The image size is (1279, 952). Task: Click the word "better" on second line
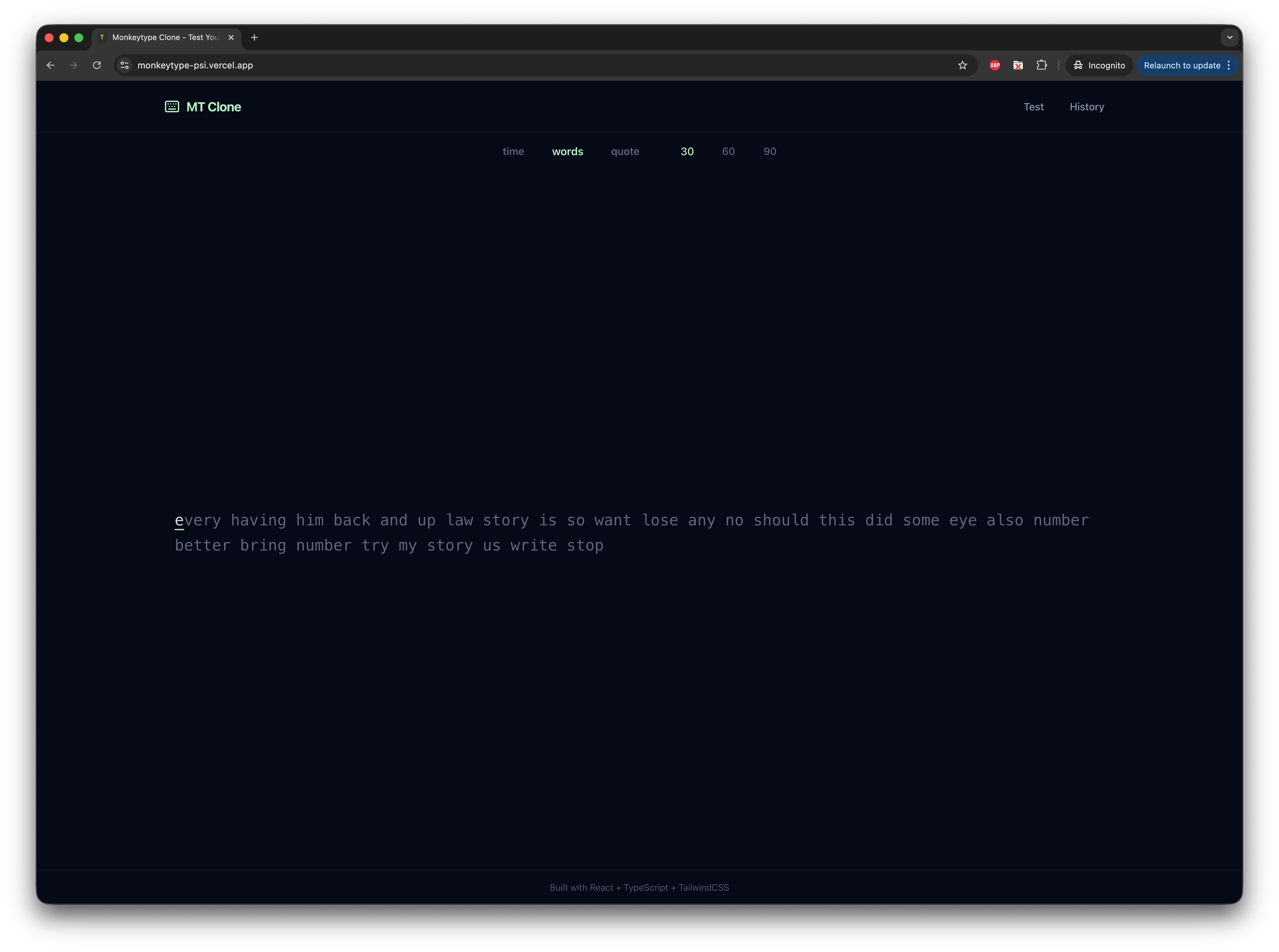click(x=202, y=546)
